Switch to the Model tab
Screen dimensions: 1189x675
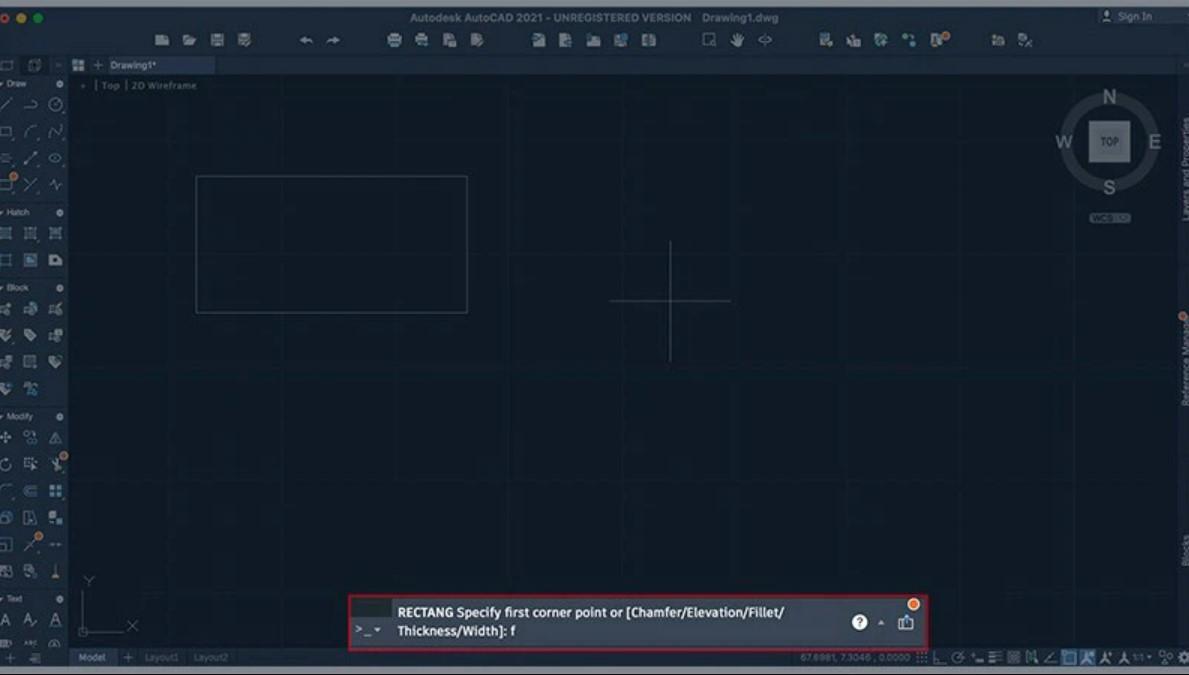click(x=92, y=658)
